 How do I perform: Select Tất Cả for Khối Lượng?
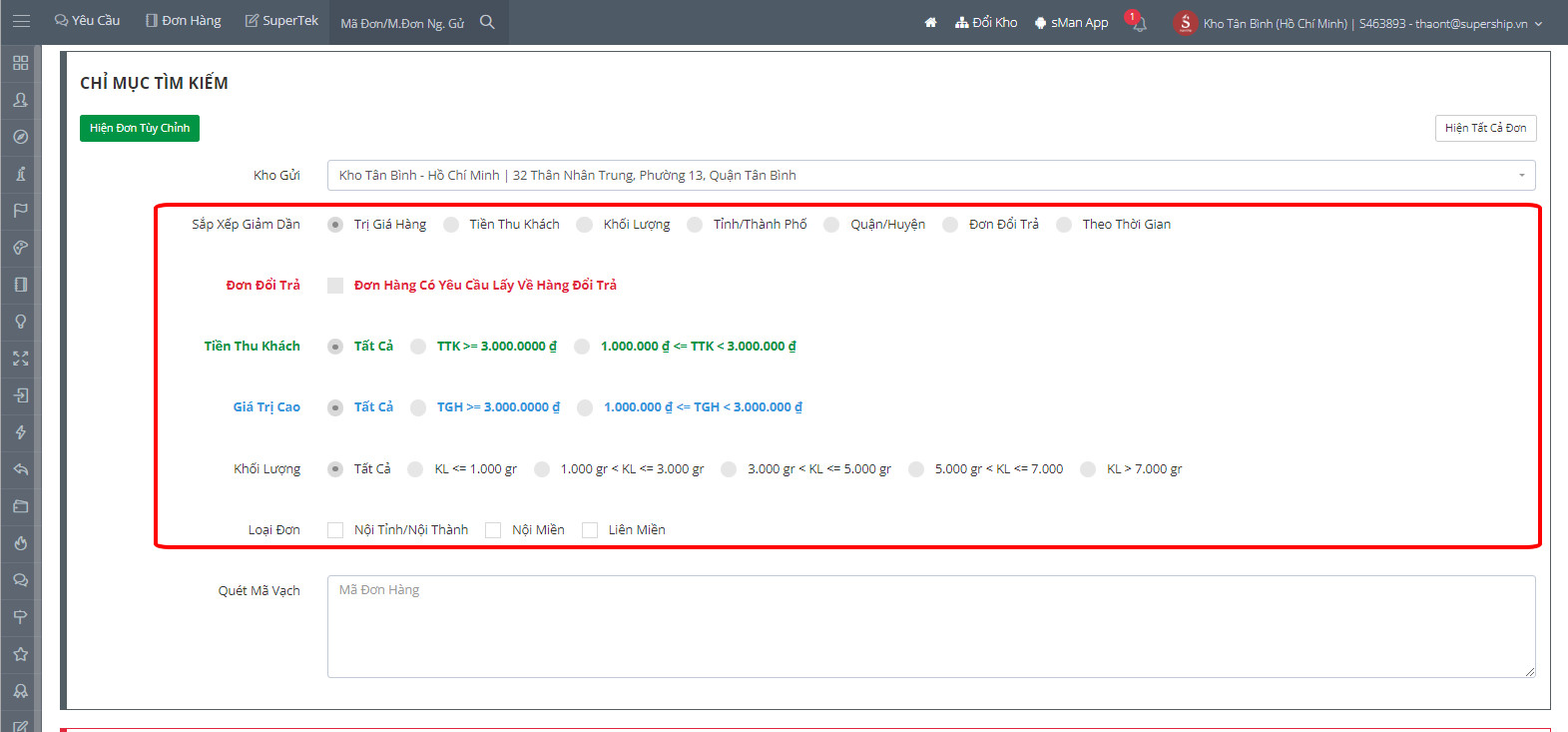click(335, 469)
